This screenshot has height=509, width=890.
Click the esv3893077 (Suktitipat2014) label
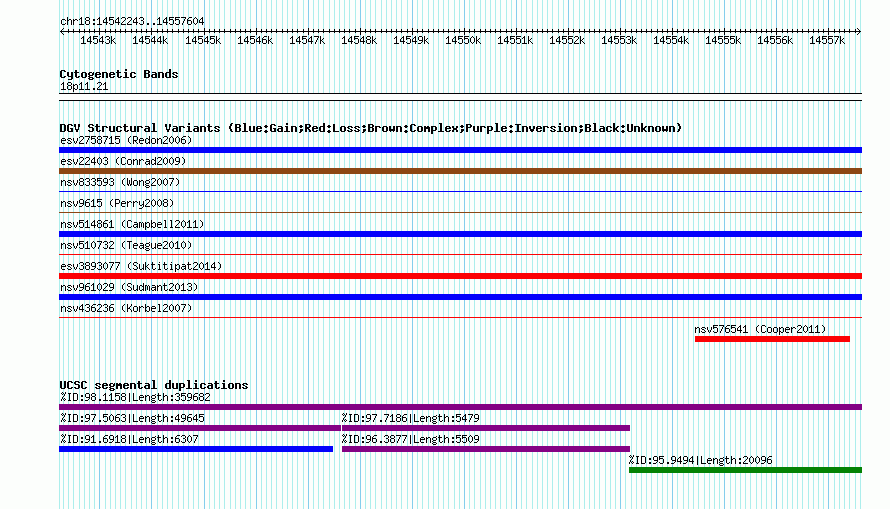[x=141, y=266]
